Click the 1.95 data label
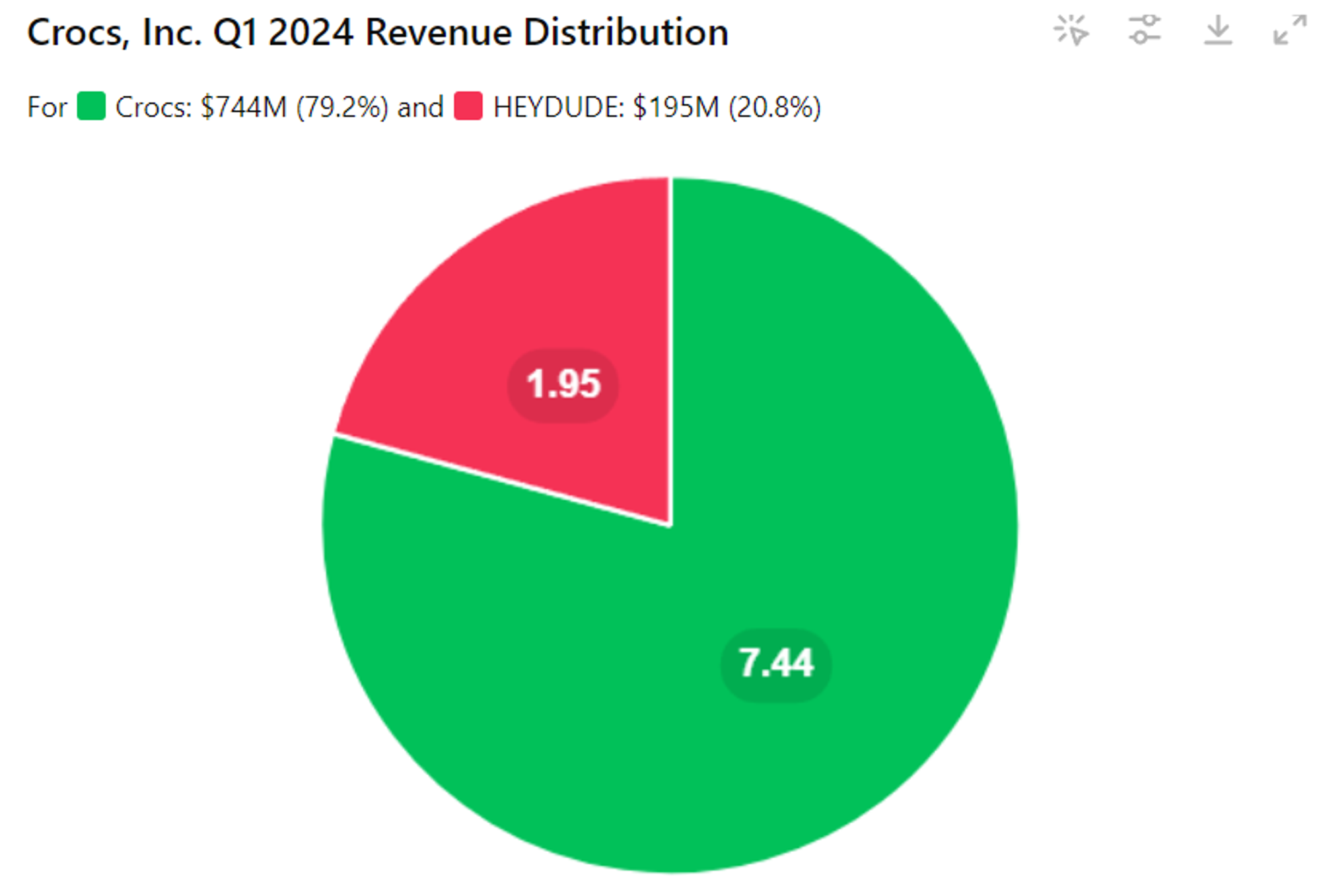Screen dimensions: 1321x896 tap(563, 385)
